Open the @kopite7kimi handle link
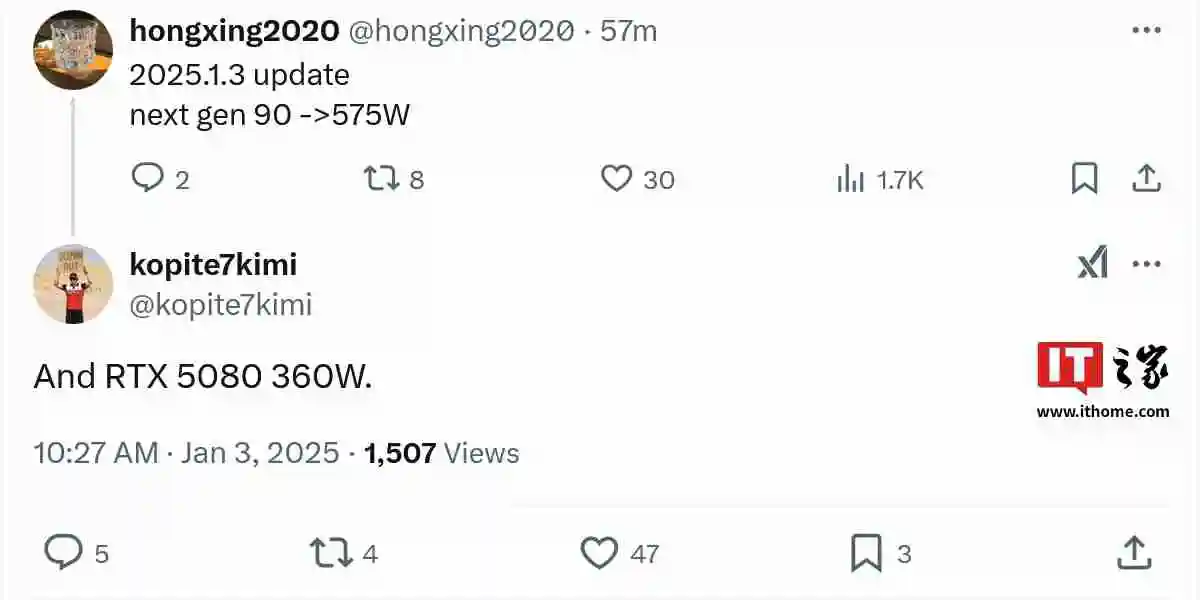 click(221, 304)
